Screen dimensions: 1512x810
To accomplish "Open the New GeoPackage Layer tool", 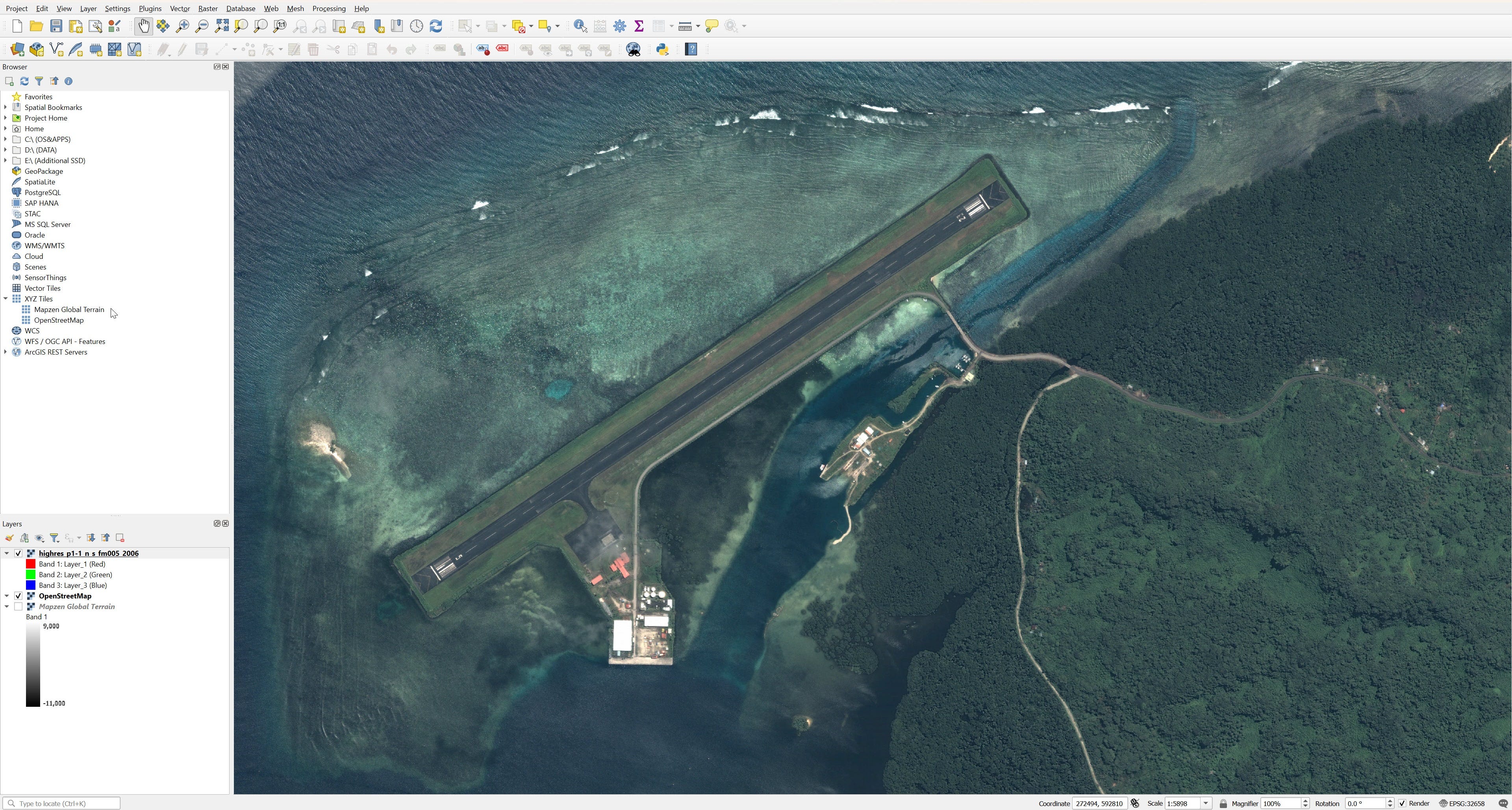I will pyautogui.click(x=36, y=49).
